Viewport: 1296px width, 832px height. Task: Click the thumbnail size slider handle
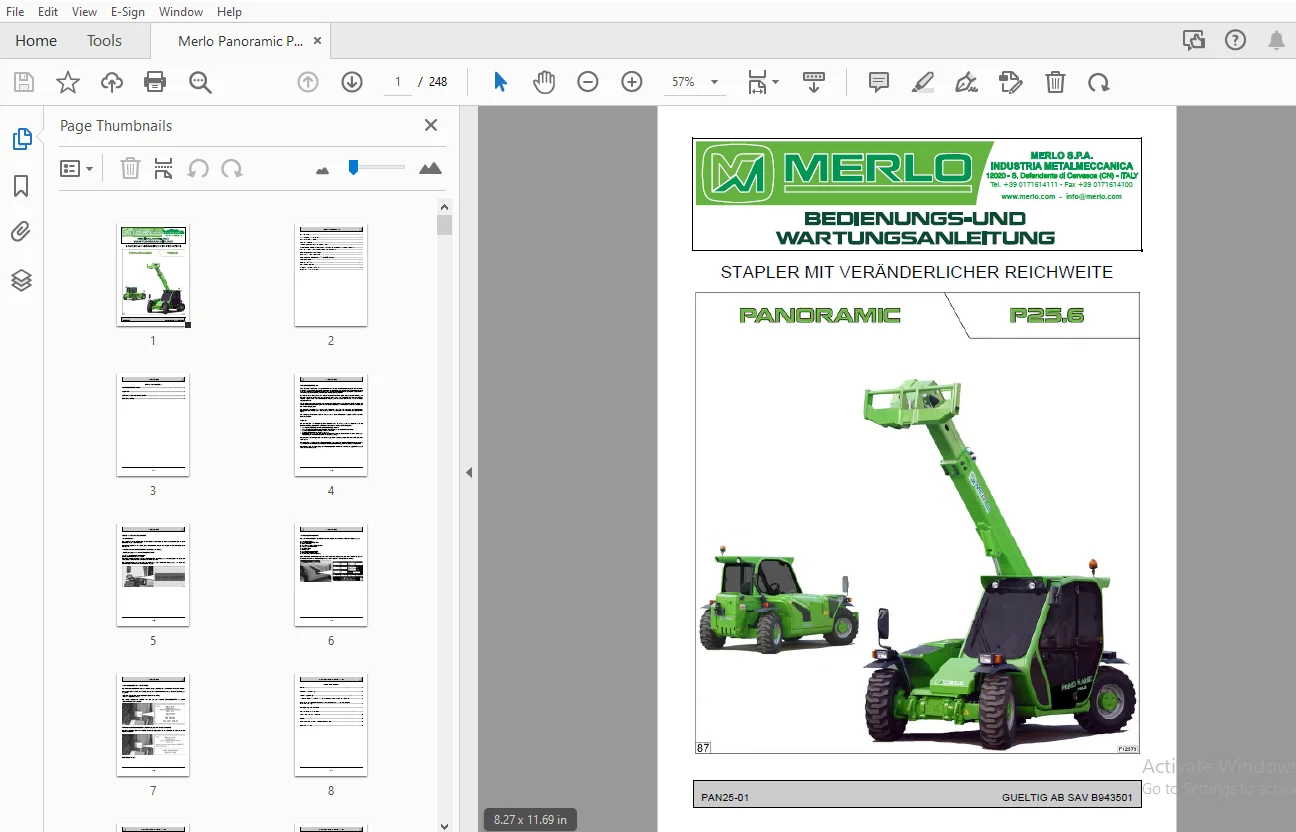(x=353, y=167)
